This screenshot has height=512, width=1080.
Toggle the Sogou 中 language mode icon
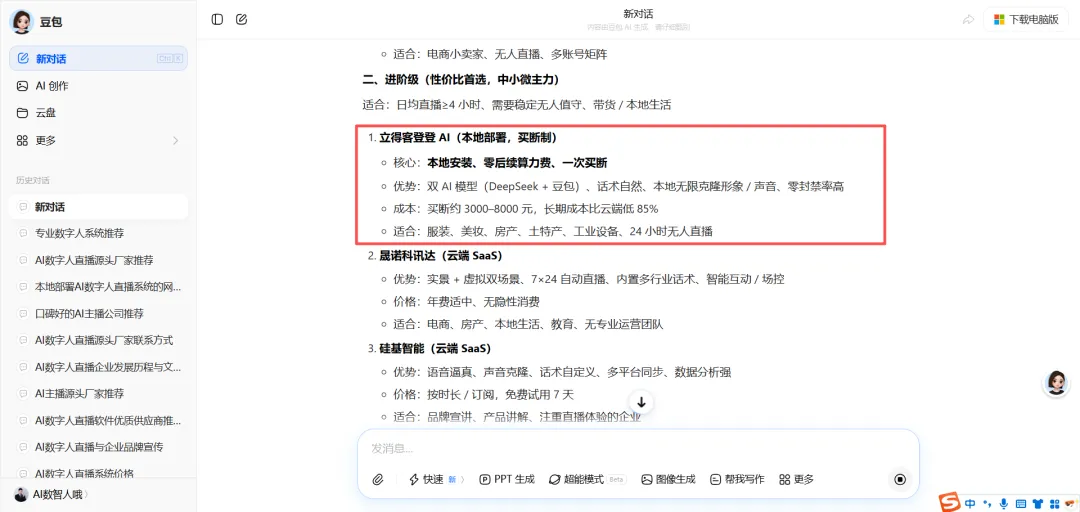tap(970, 503)
